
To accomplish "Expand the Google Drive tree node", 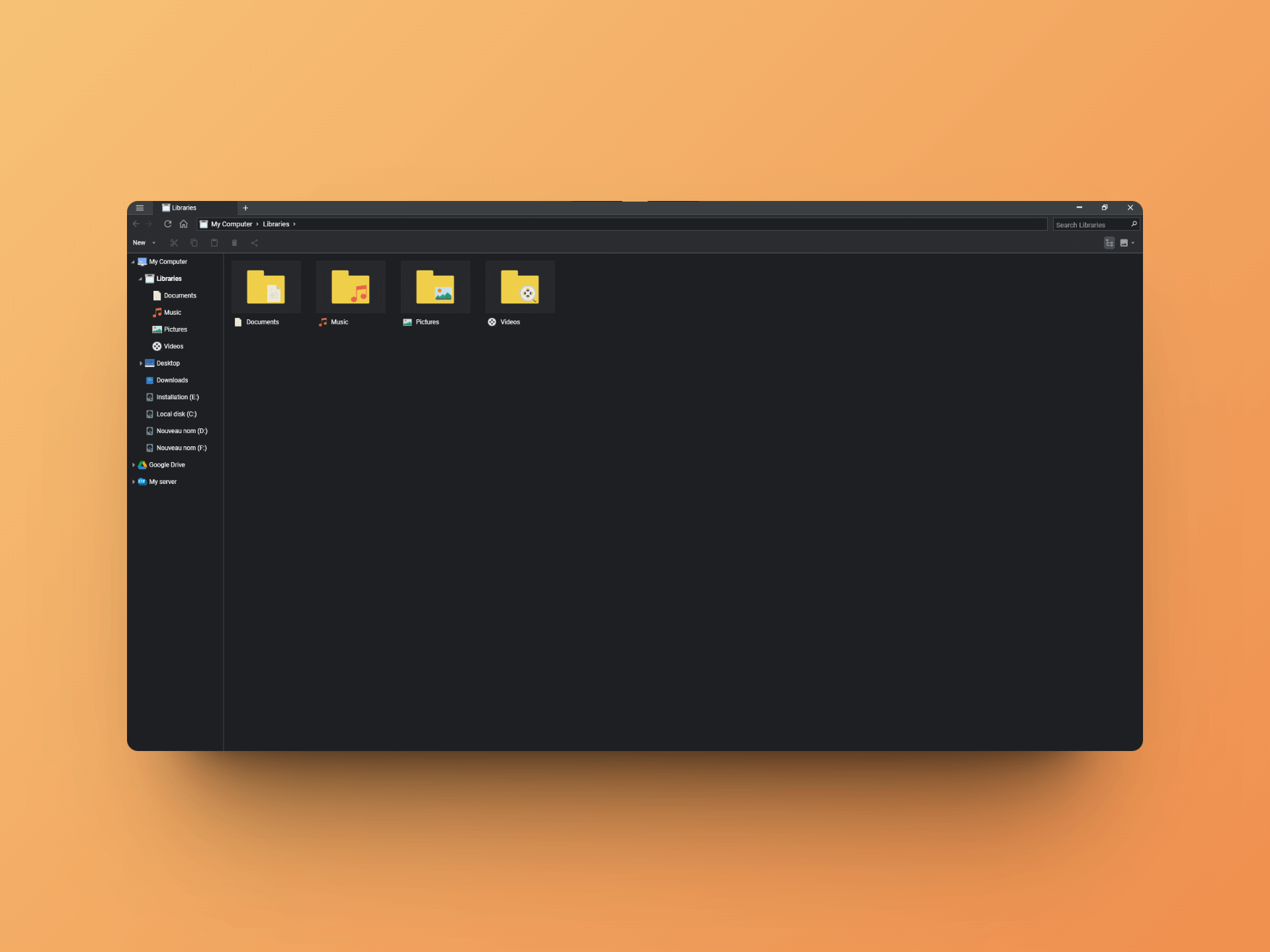I will (134, 465).
